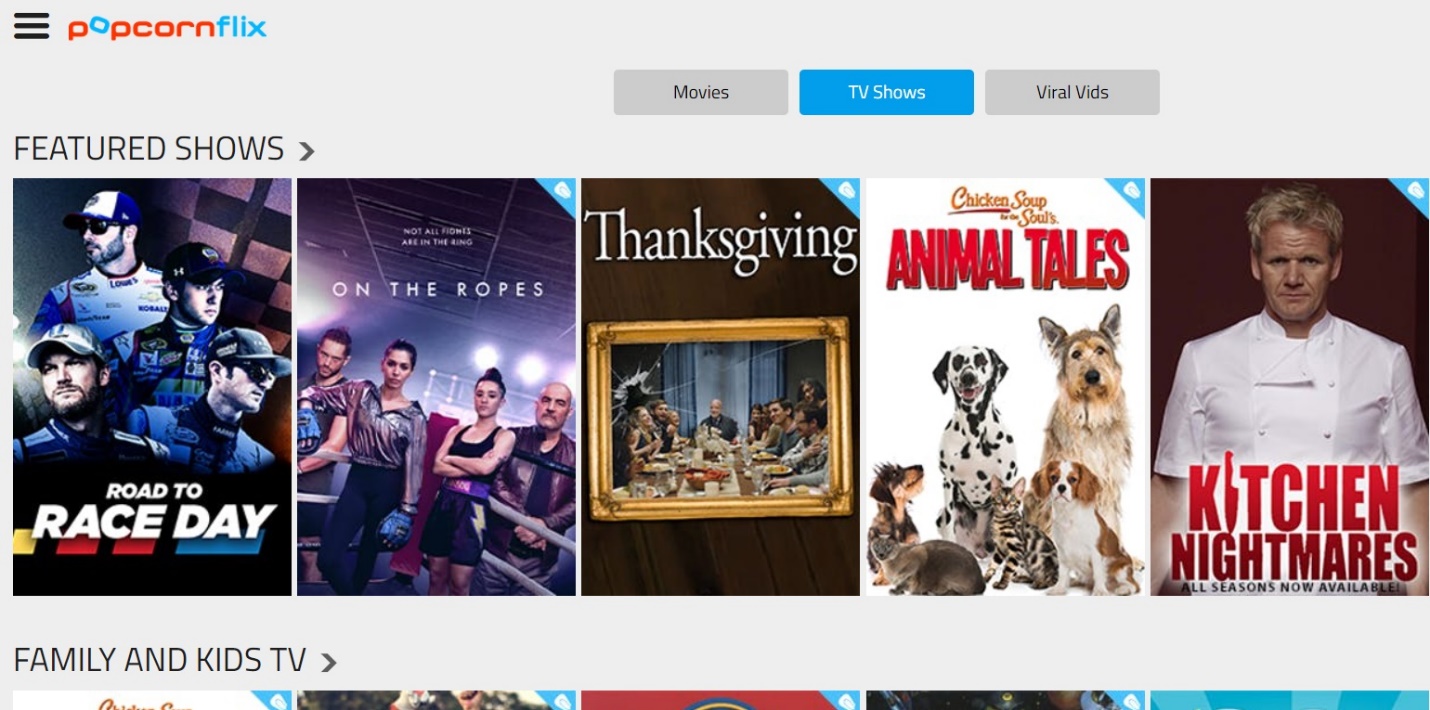Click the Popcornflix logo
This screenshot has height=710, width=1430.
coord(167,27)
